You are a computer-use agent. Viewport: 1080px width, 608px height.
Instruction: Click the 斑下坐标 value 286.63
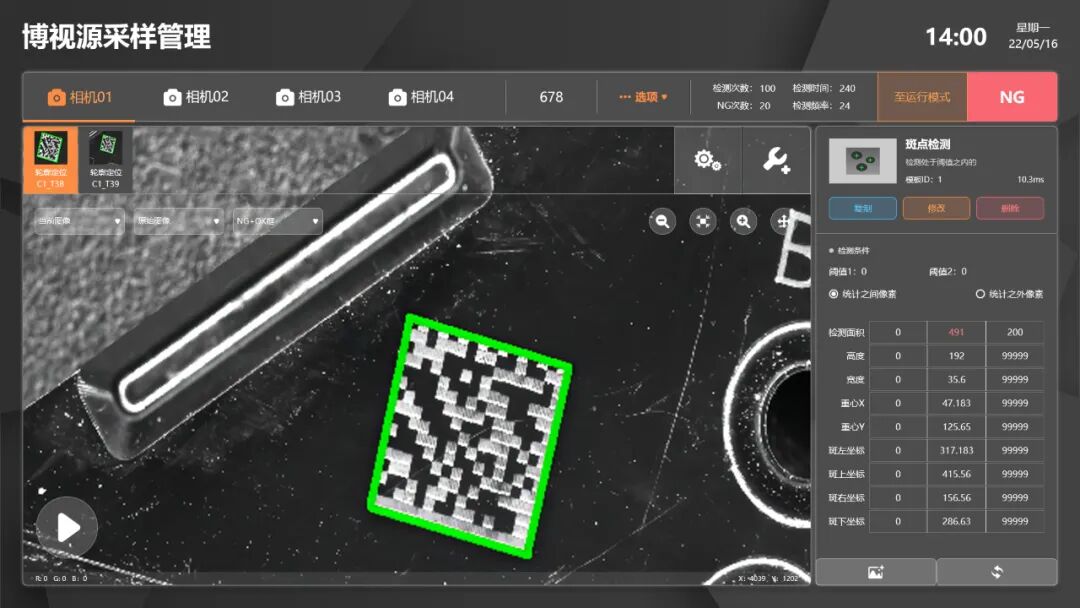[956, 521]
